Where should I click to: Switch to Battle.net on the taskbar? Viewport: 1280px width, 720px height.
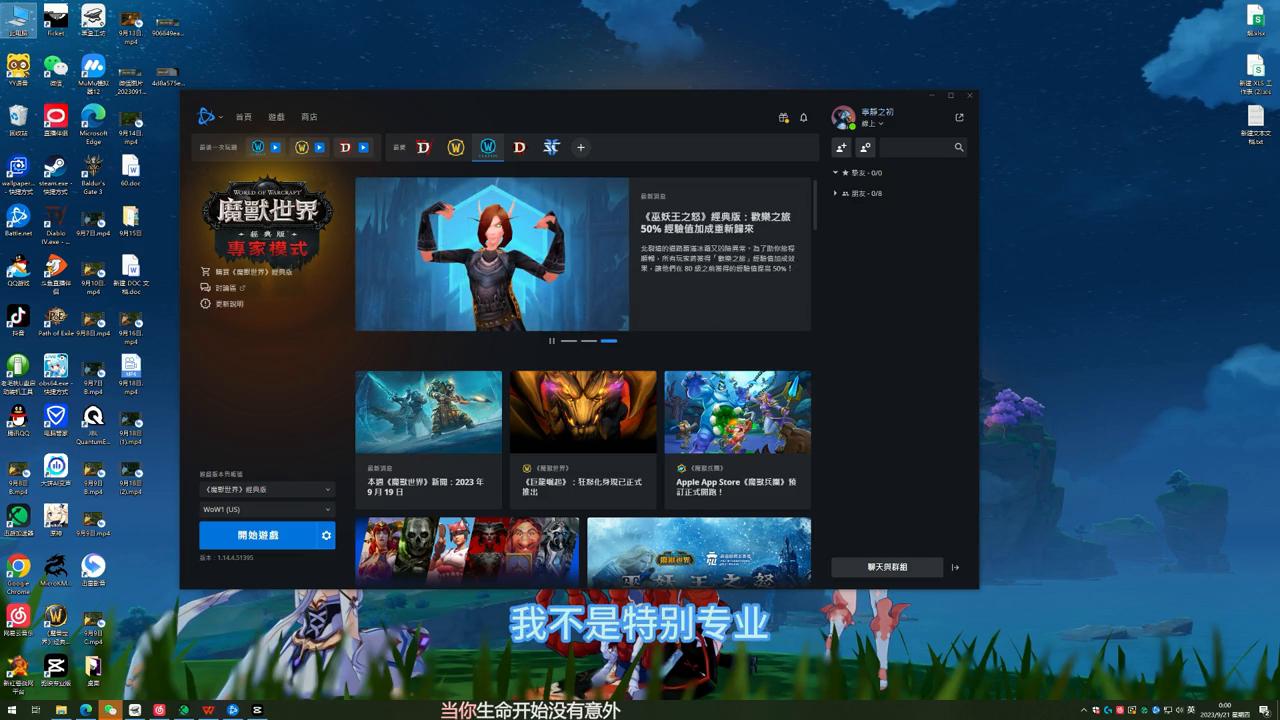tap(233, 710)
